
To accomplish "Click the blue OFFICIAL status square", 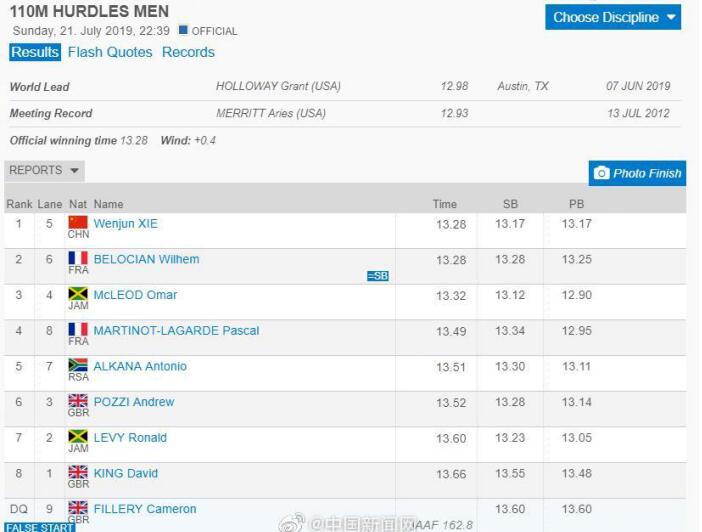I will (x=183, y=30).
